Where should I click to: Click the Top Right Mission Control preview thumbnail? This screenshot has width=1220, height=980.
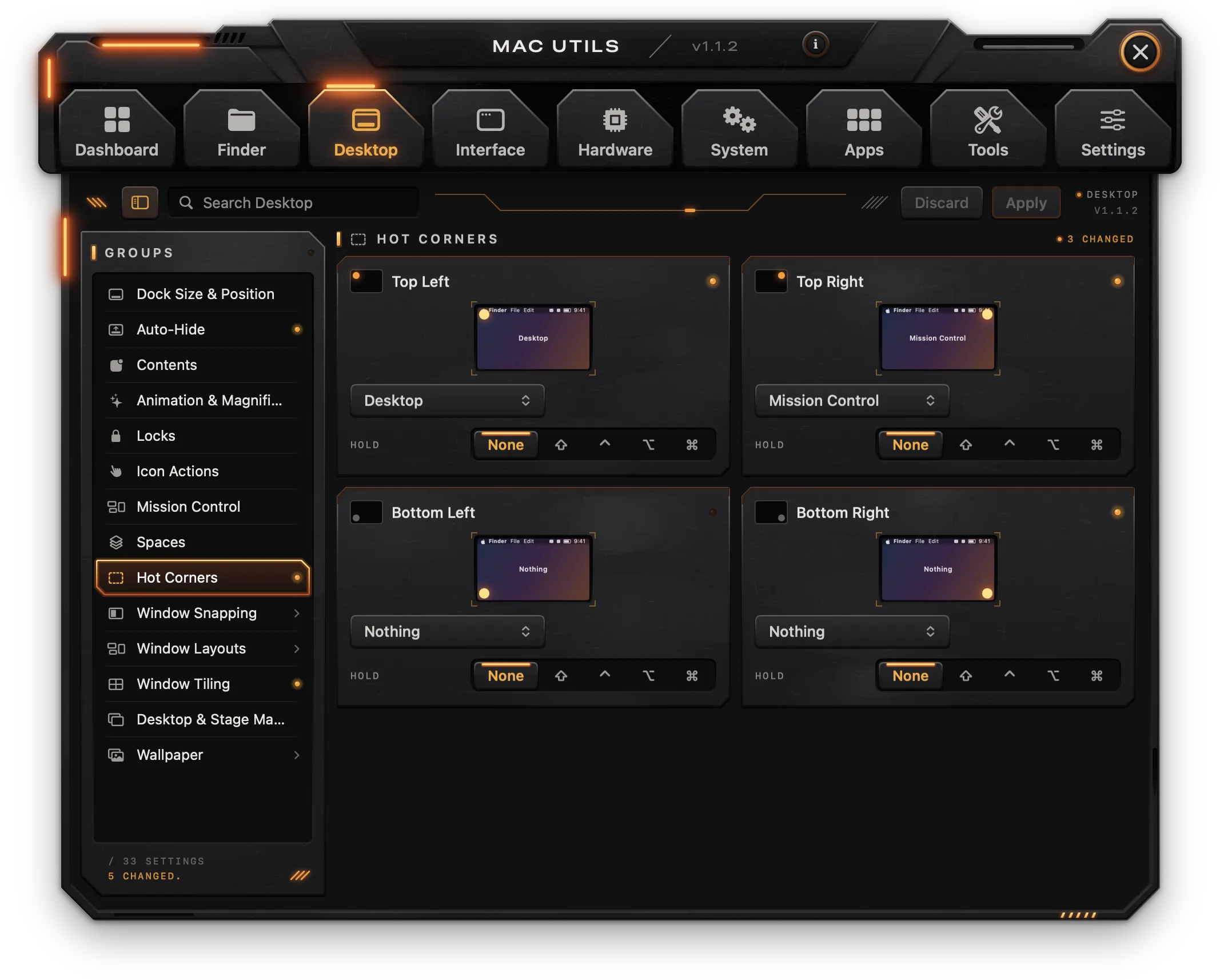tap(938, 338)
